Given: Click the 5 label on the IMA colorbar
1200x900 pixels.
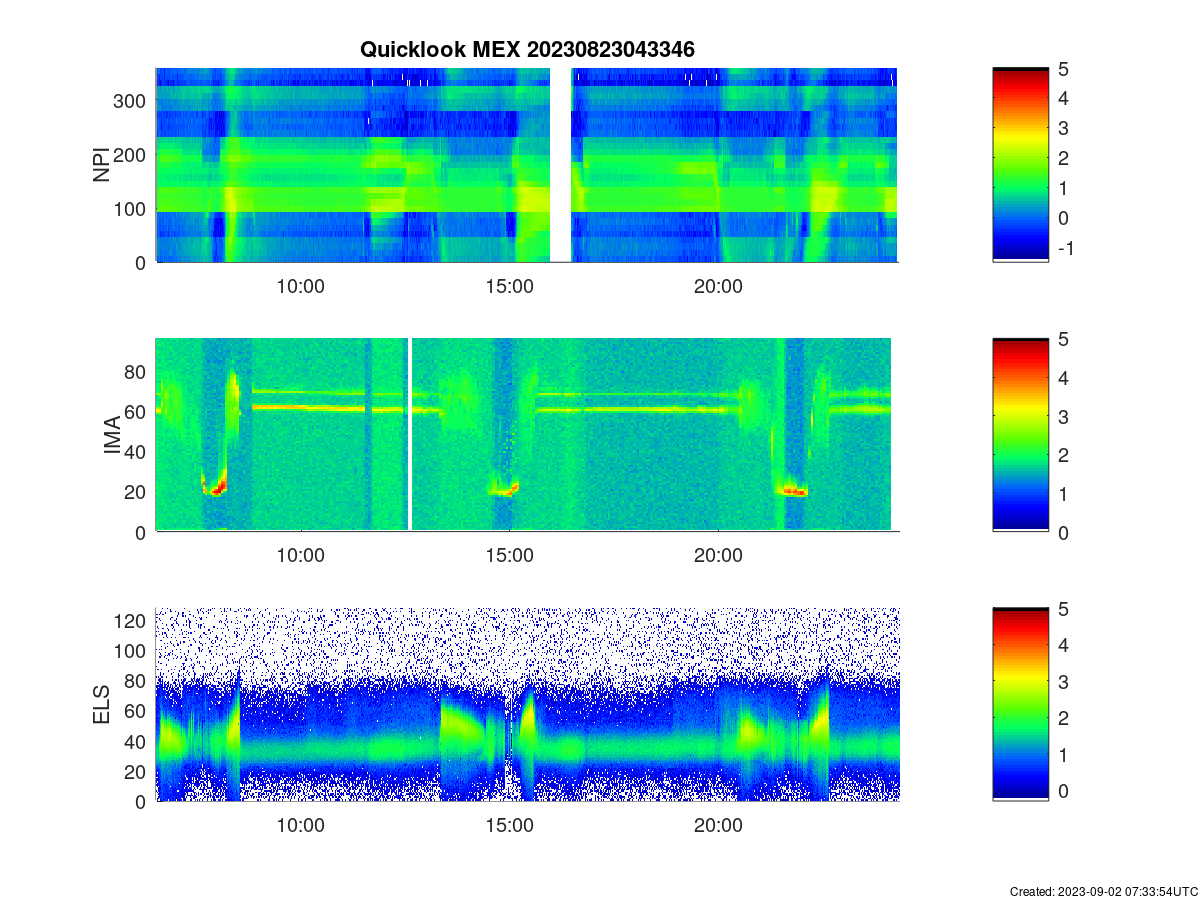Looking at the screenshot, I should pyautogui.click(x=1064, y=339).
